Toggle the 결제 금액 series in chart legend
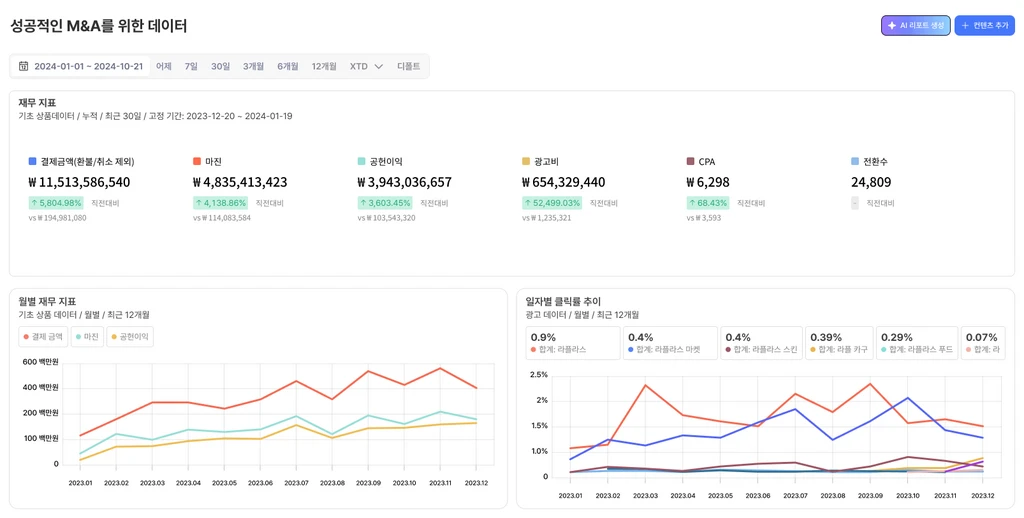 [x=43, y=337]
